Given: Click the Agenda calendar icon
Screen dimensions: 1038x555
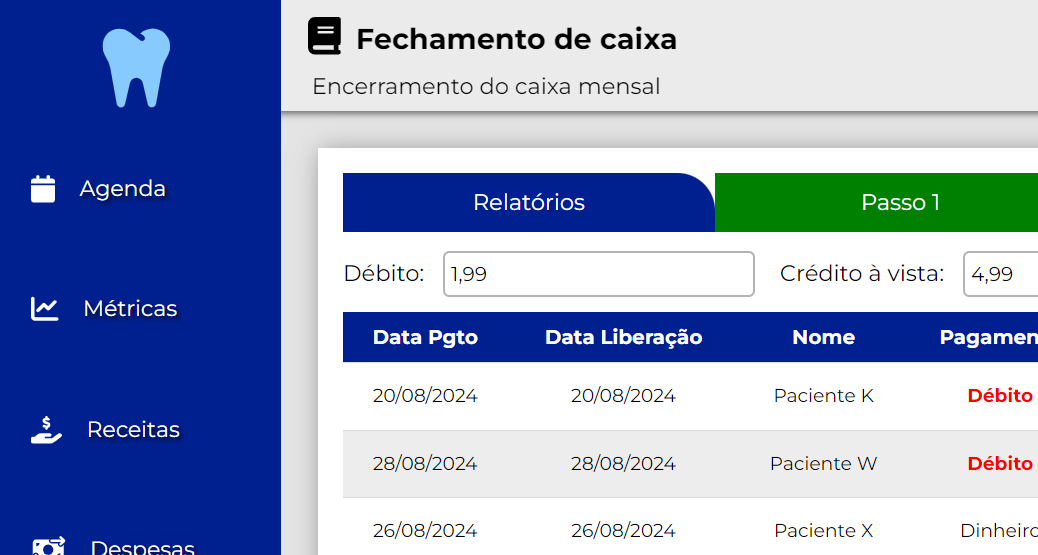Looking at the screenshot, I should (43, 189).
